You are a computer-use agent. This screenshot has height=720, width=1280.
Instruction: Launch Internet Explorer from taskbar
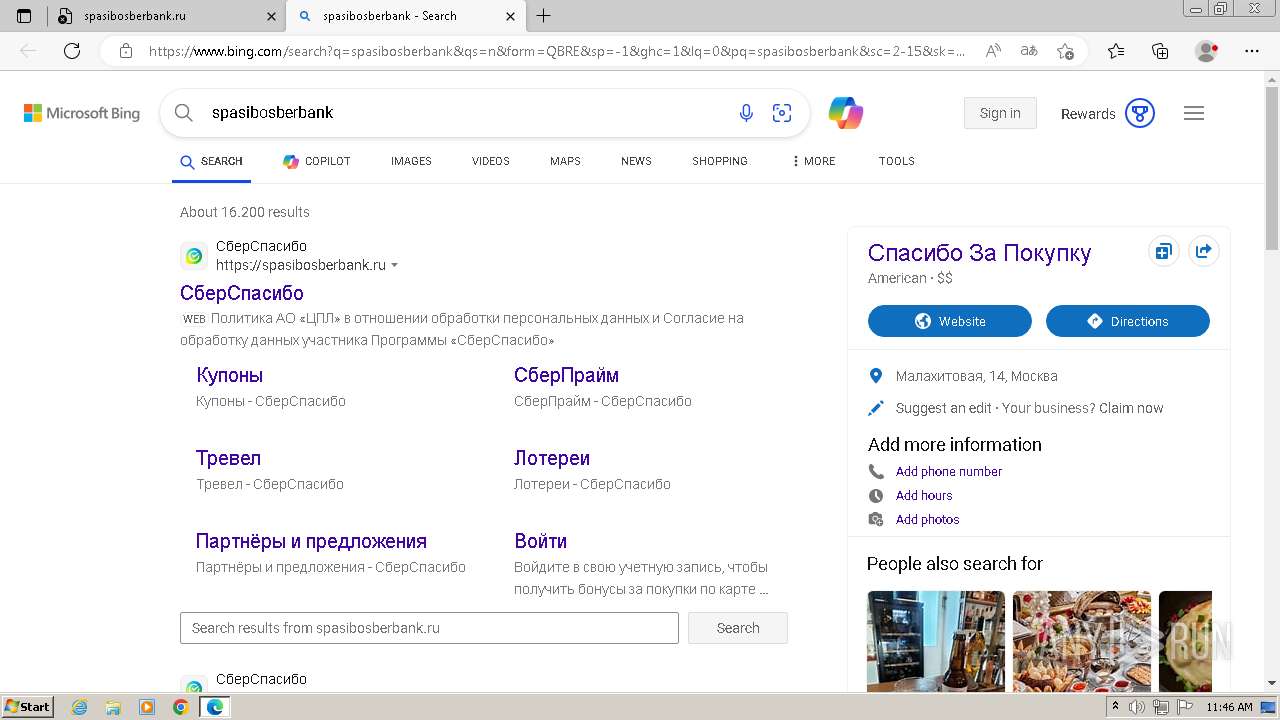pyautogui.click(x=79, y=707)
